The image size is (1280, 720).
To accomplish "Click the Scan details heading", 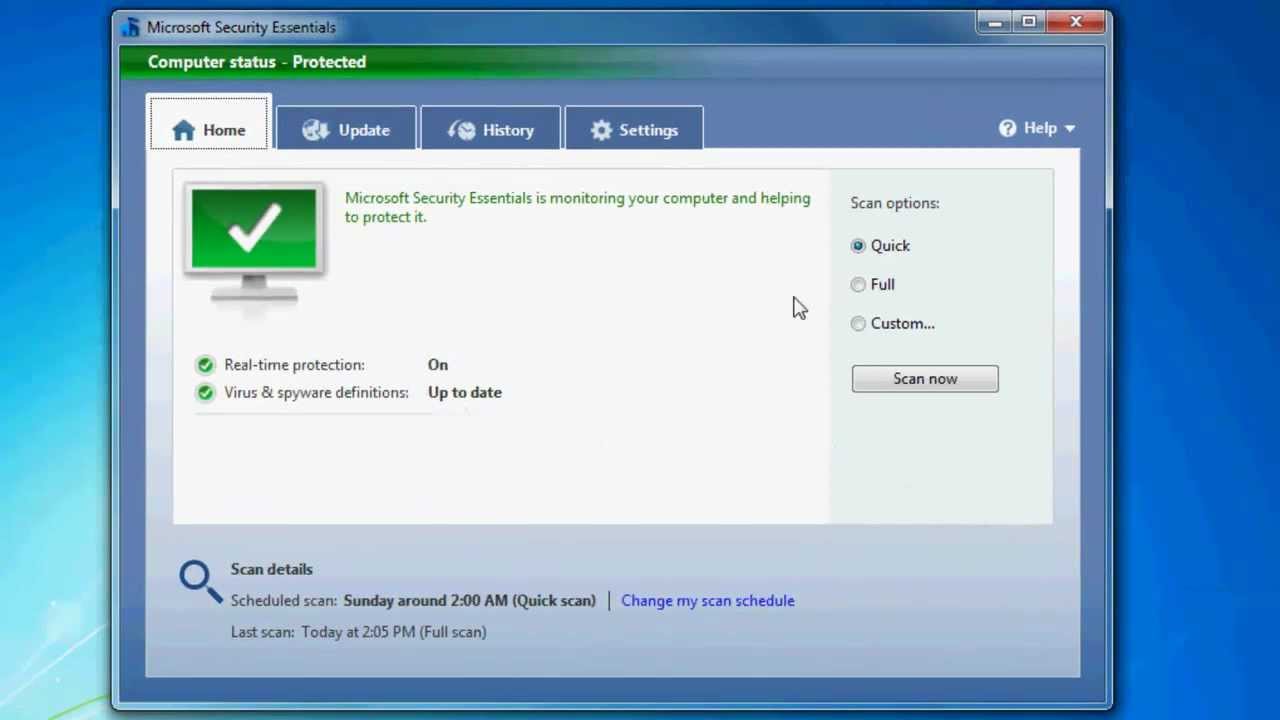I will pos(272,569).
